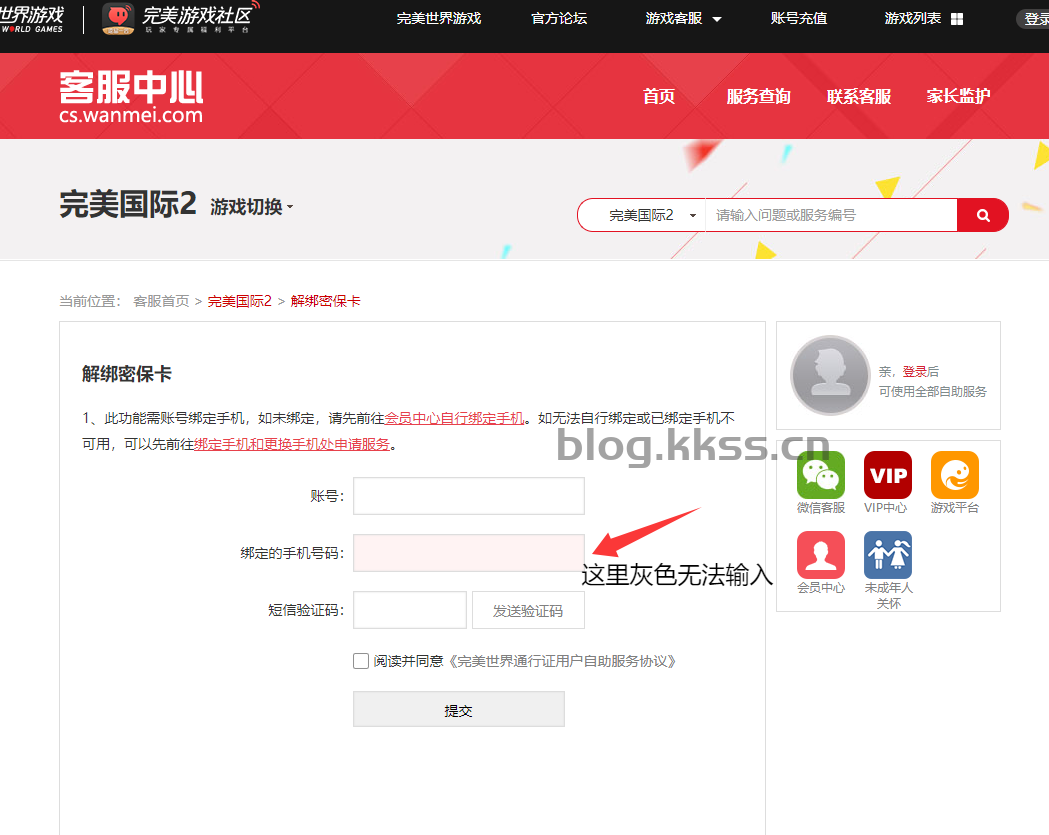Click the 完美游戏社区 logo icon

[x=118, y=18]
